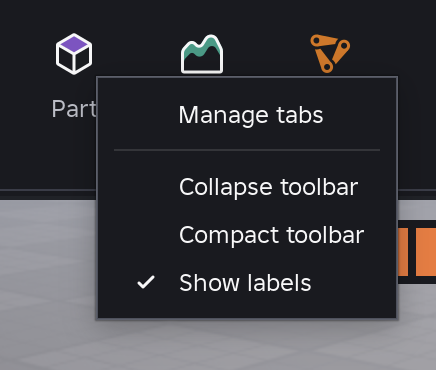This screenshot has height=370, width=436.
Task: Select the purple cube Part icon
Action: pyautogui.click(x=74, y=54)
